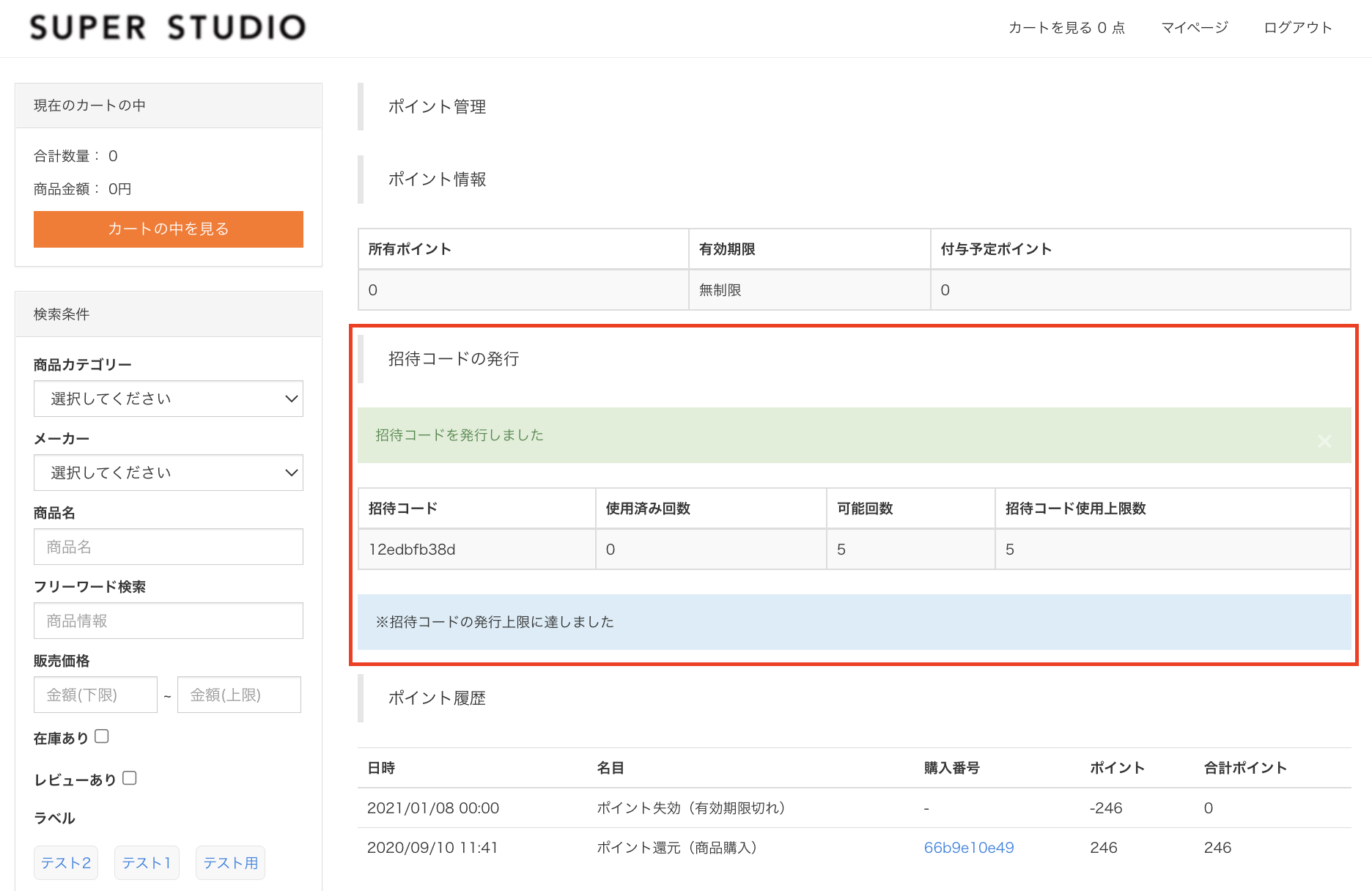The image size is (1372, 891).
Task: Select the テスト2 label tag
Action: [66, 863]
